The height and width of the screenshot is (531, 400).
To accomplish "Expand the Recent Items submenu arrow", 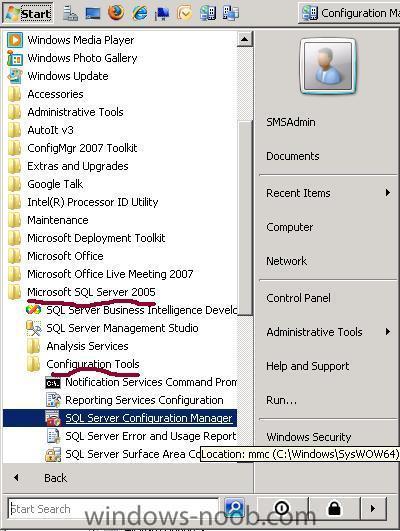I will 388,193.
